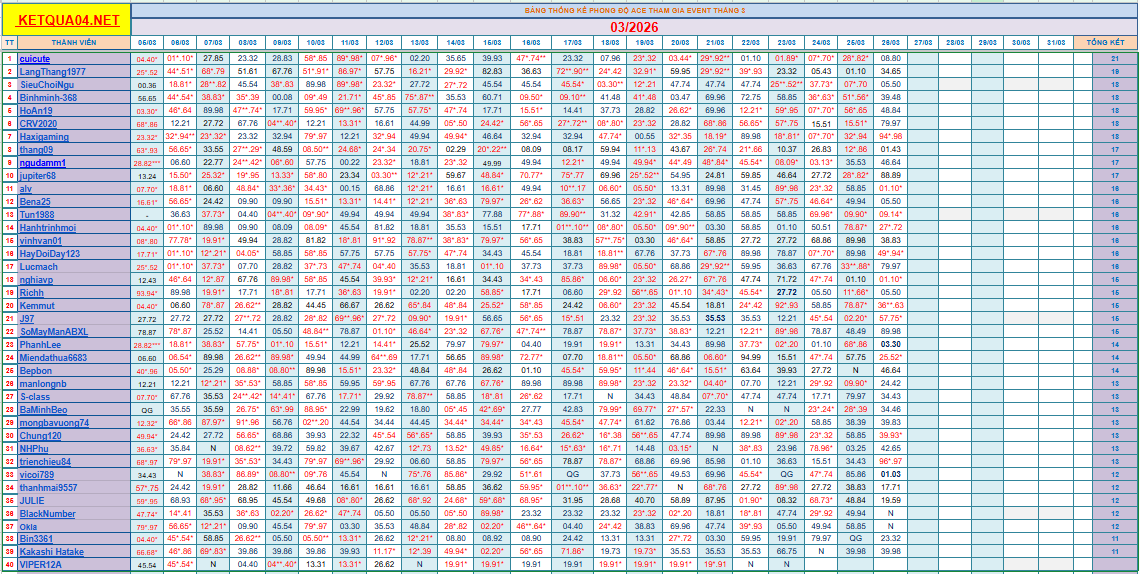Click the TT column header
The width and height of the screenshot is (1140, 574).
pos(9,44)
